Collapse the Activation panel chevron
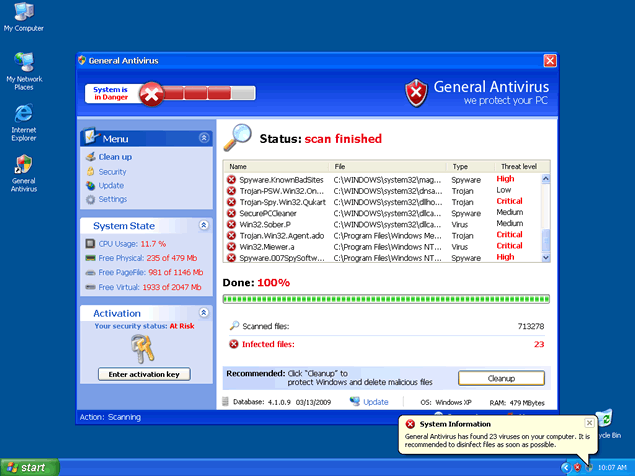Viewport: 635px width, 476px height. [204, 313]
